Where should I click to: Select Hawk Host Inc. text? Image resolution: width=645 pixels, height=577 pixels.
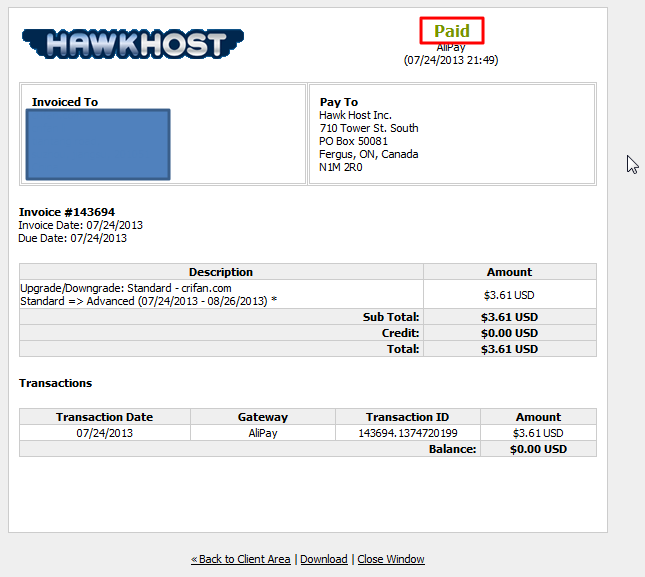point(355,115)
